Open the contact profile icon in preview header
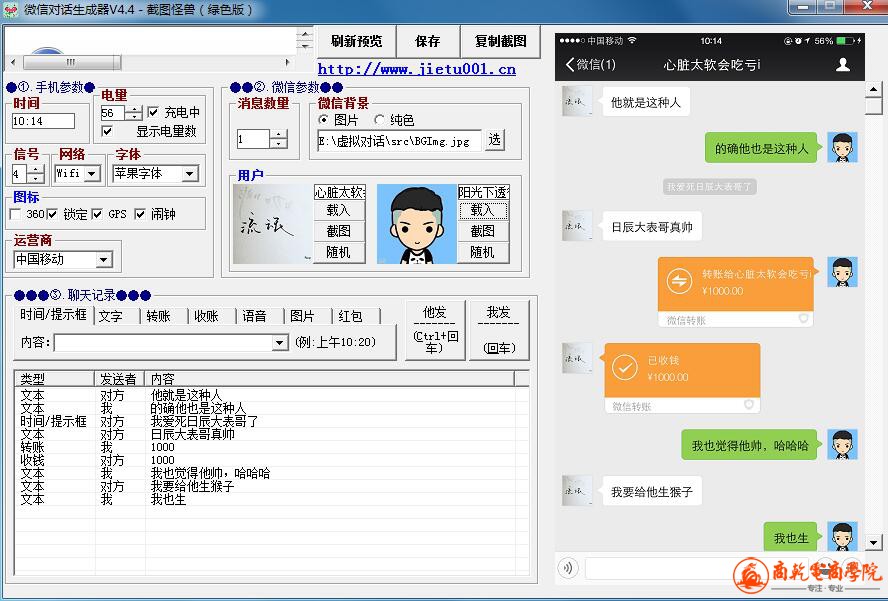The image size is (888, 601). 843,65
